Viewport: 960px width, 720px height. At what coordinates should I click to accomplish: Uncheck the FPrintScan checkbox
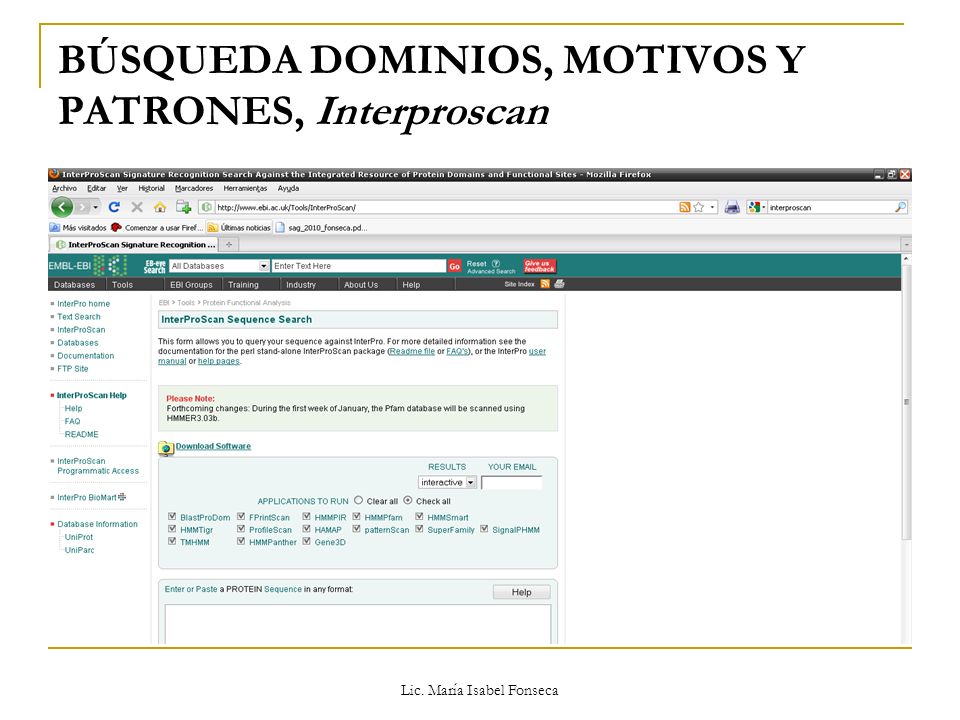(x=241, y=517)
